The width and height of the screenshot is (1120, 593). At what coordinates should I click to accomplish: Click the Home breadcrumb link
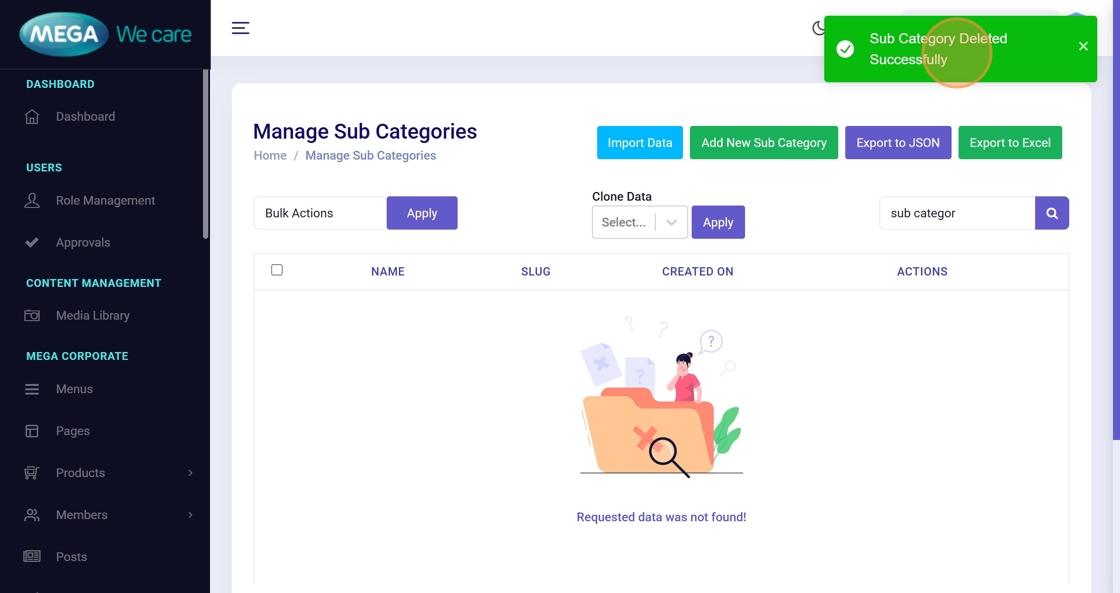pos(270,156)
